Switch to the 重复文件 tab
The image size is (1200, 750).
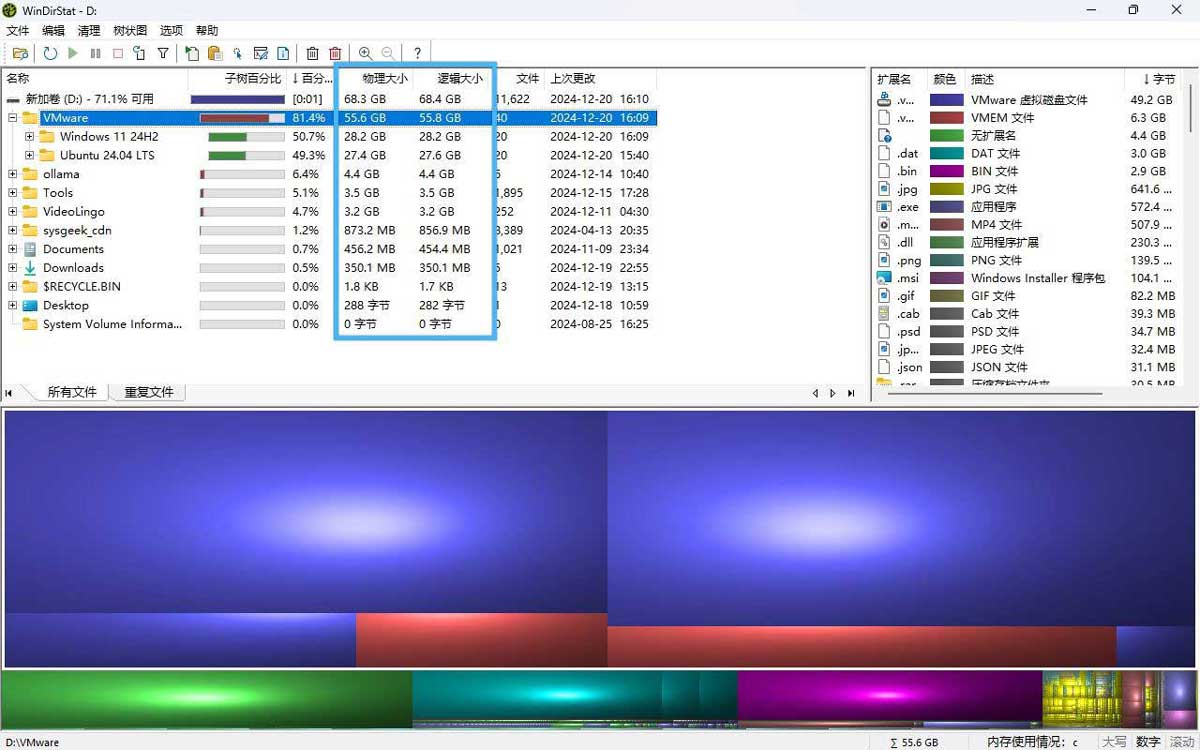(148, 391)
